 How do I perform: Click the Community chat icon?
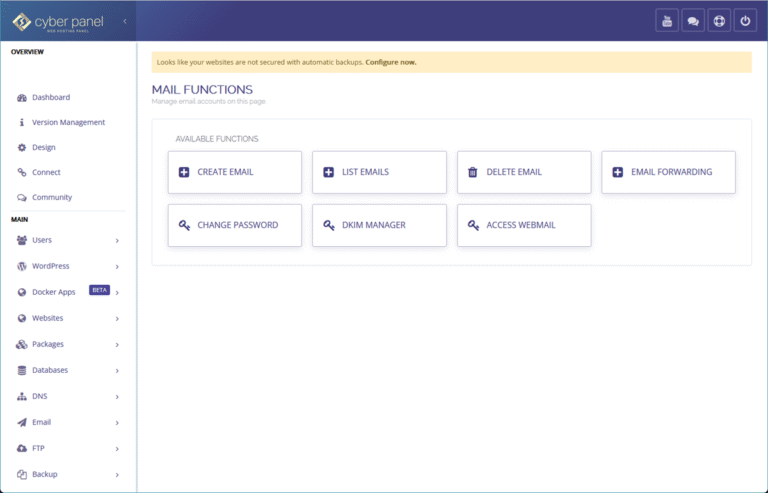[22, 197]
